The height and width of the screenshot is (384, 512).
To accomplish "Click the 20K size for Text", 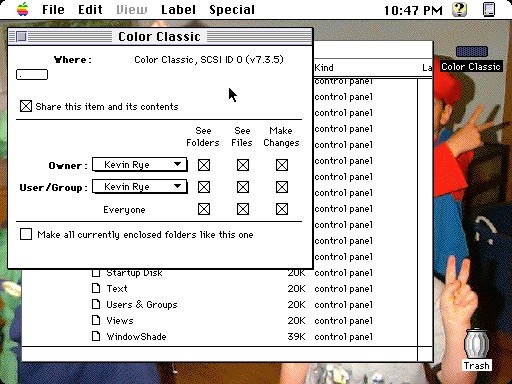I will [296, 288].
